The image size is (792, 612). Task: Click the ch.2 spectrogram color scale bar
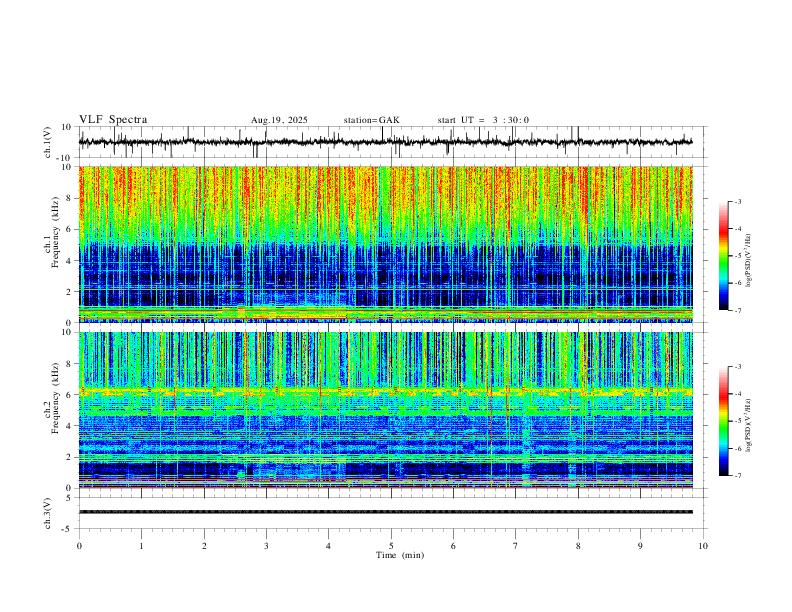tap(723, 421)
